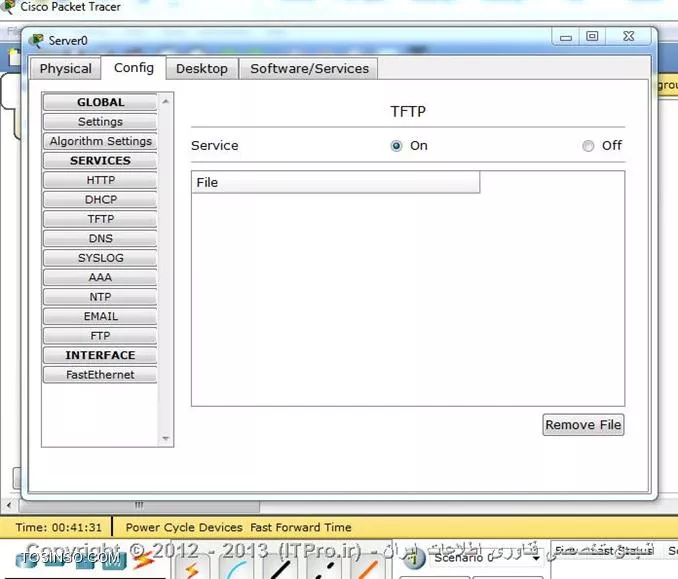This screenshot has height=579, width=678.
Task: Open the EMAIL service configuration
Action: click(x=100, y=317)
